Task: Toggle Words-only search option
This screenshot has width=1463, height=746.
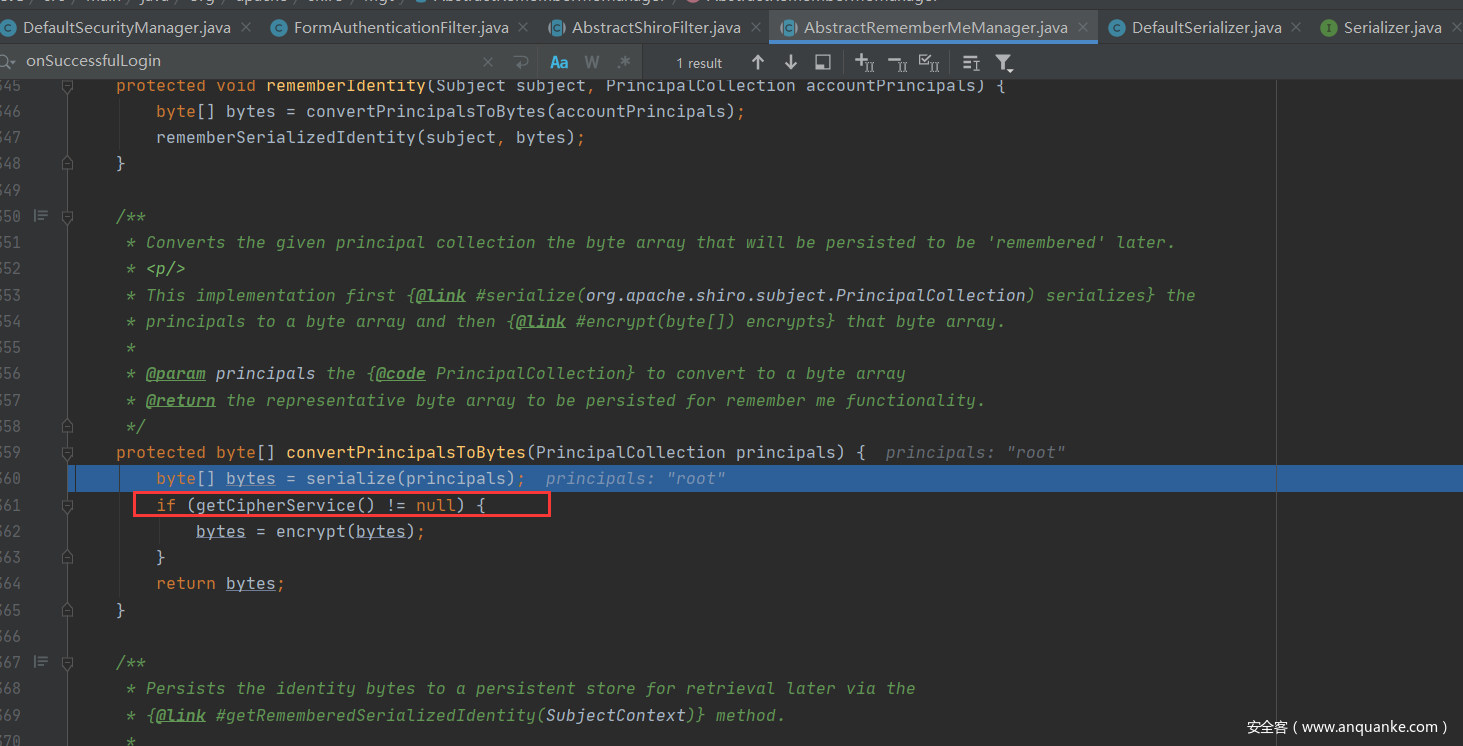Action: pos(591,62)
